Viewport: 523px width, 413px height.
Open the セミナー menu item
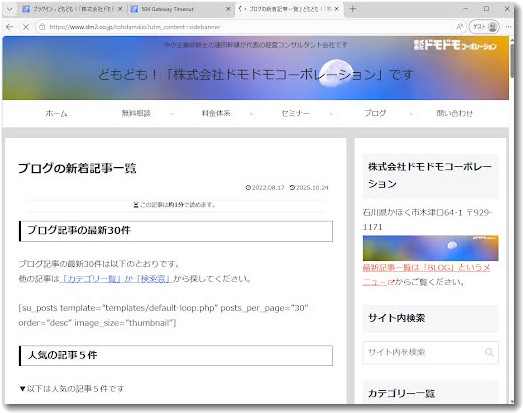(x=296, y=113)
